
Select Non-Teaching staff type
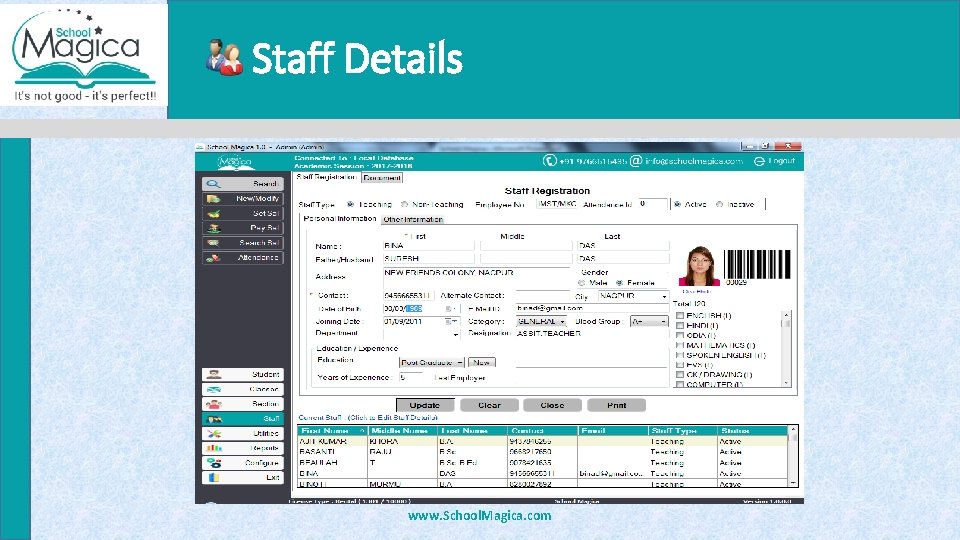[404, 204]
